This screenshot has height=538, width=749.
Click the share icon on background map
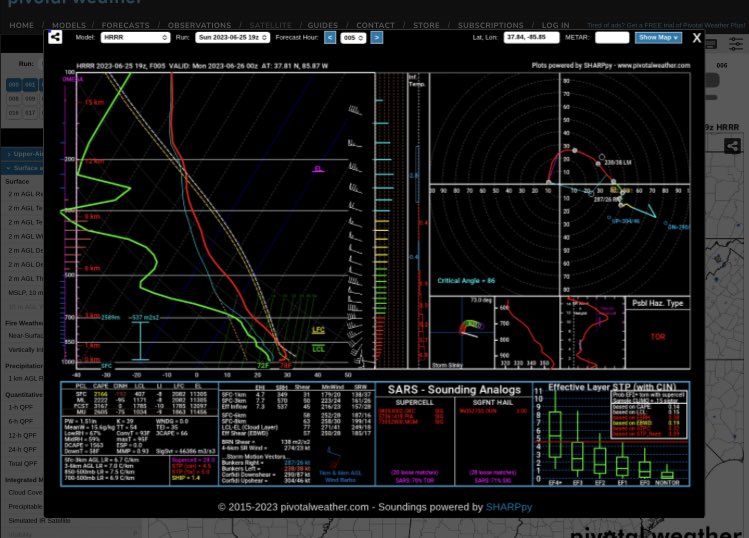click(732, 145)
